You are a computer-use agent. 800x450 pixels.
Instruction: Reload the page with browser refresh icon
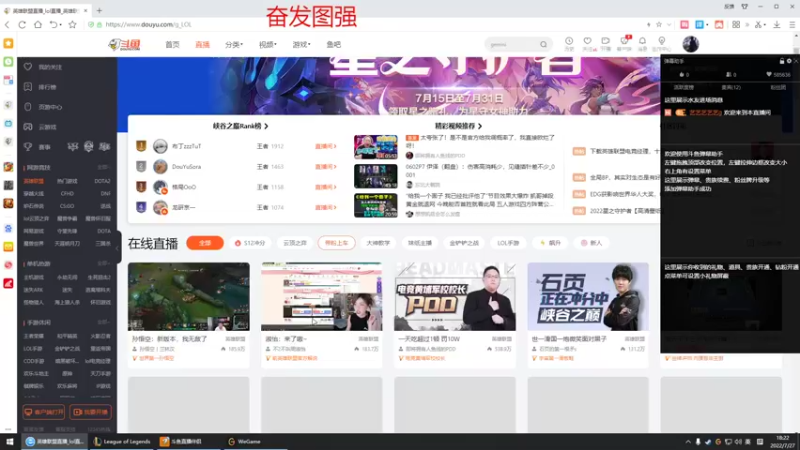tap(22, 24)
